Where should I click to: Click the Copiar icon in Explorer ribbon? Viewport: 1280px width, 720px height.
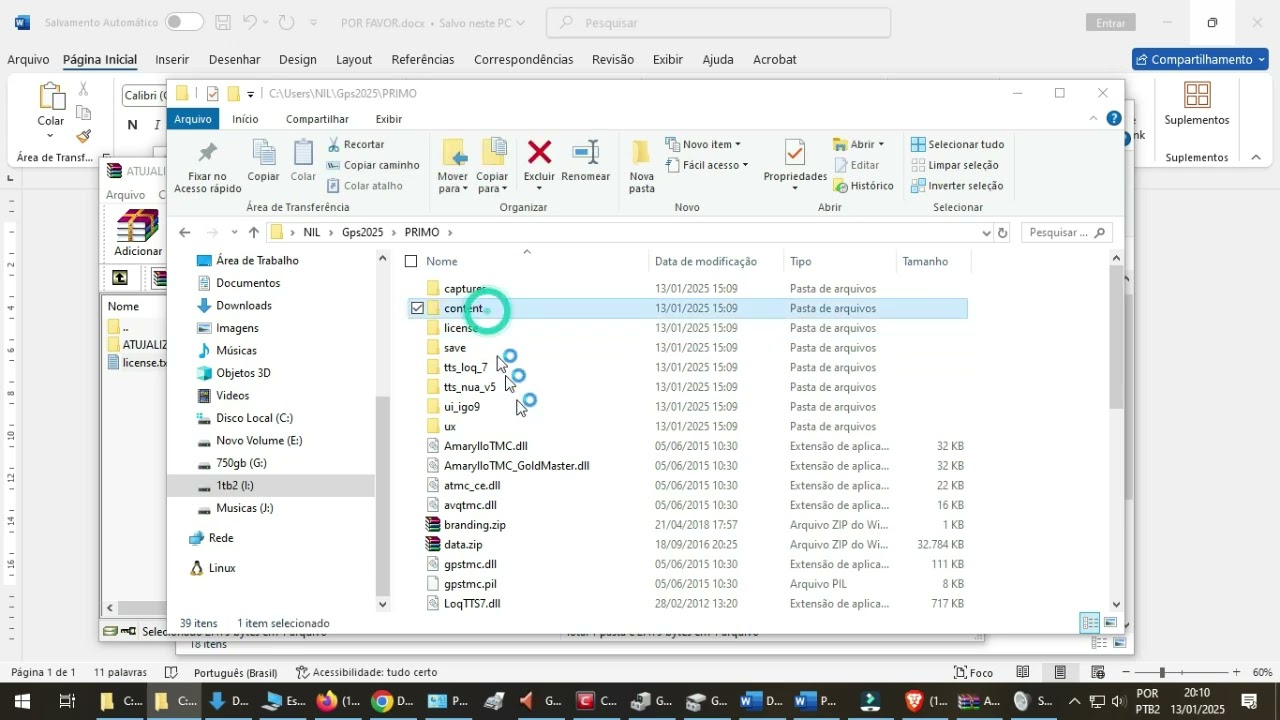(x=264, y=153)
